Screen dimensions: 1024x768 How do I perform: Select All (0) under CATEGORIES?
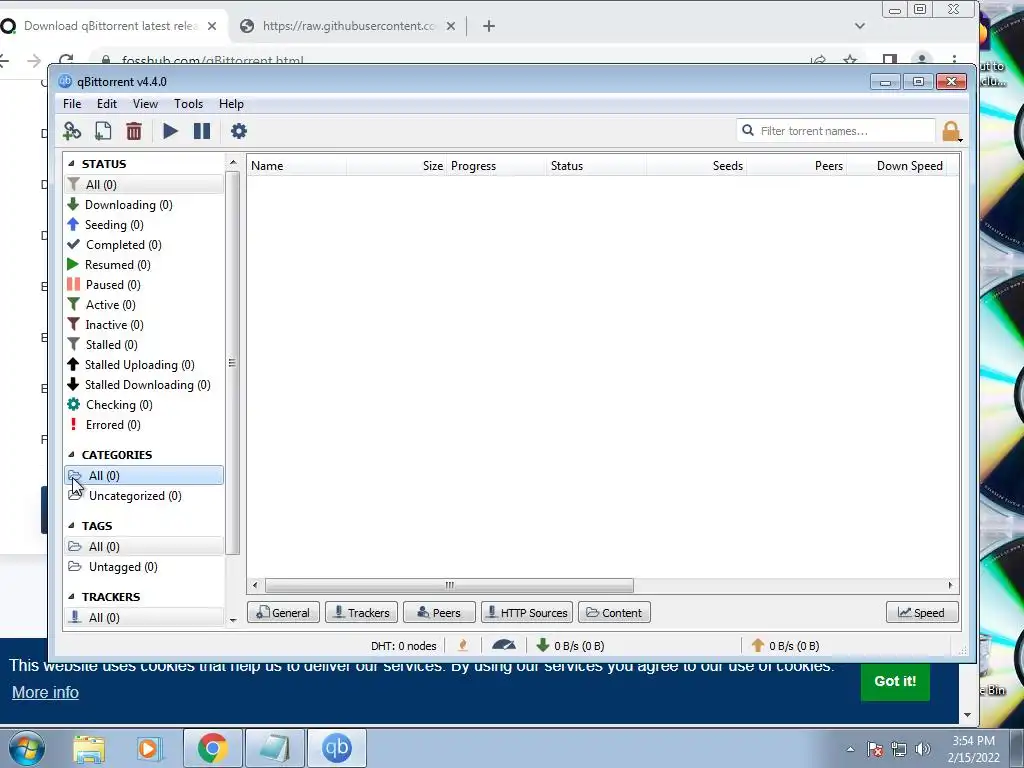[x=144, y=475]
